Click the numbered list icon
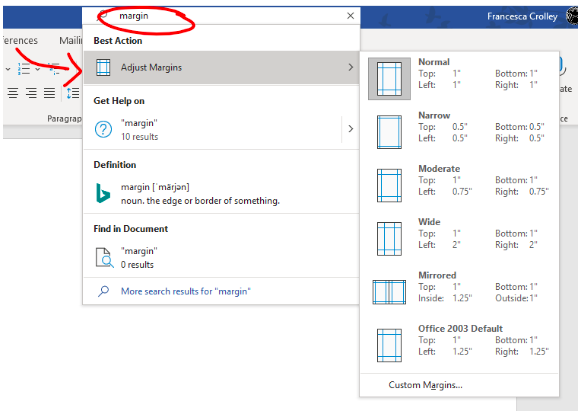The height and width of the screenshot is (418, 582). [x=24, y=69]
